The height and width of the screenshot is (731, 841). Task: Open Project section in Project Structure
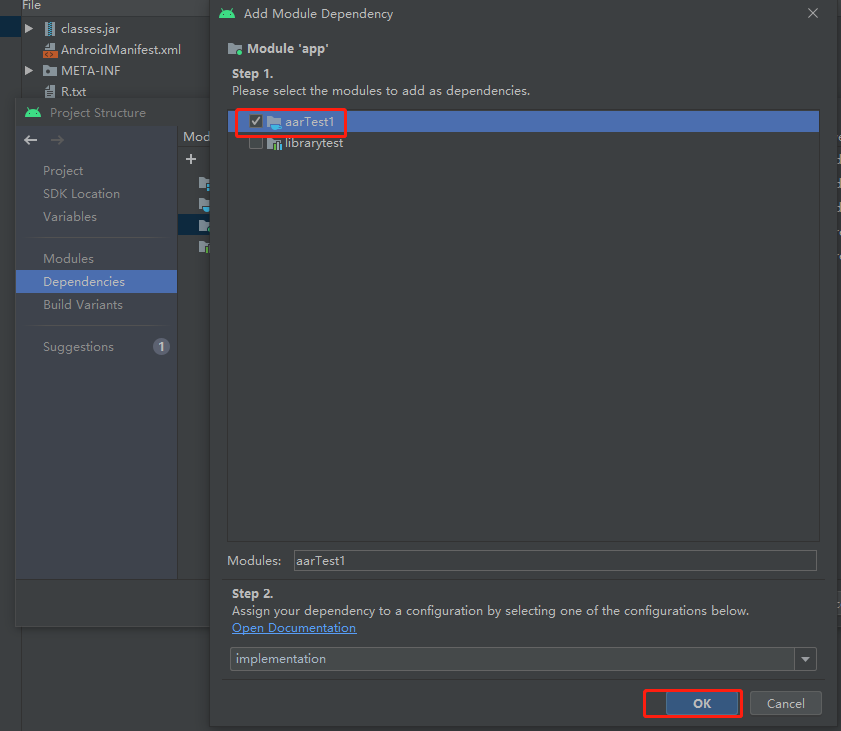pos(63,171)
